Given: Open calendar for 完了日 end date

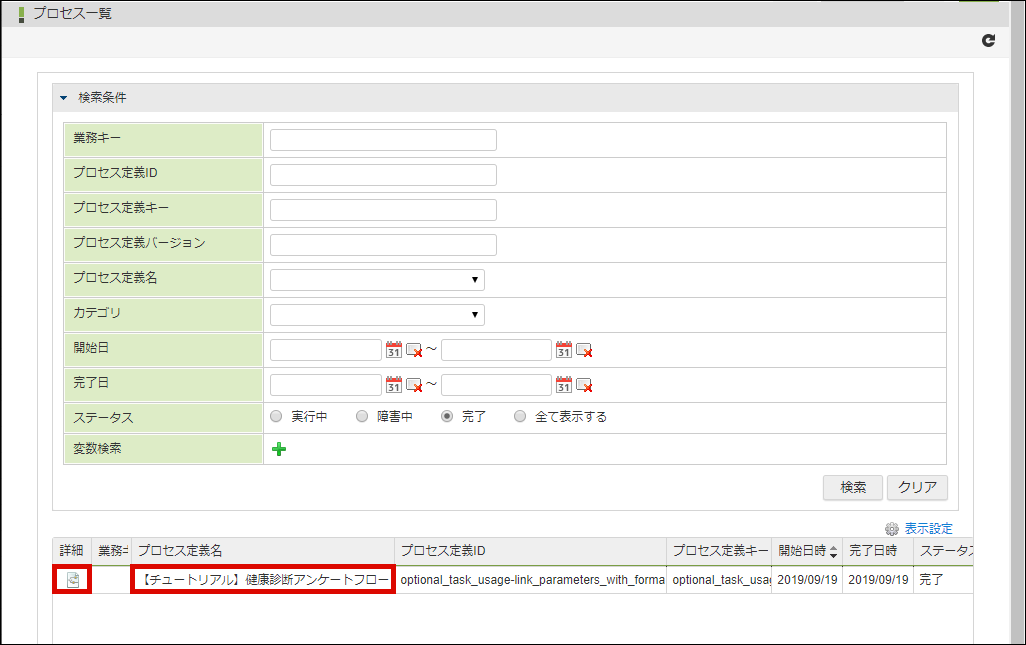Looking at the screenshot, I should (x=564, y=385).
